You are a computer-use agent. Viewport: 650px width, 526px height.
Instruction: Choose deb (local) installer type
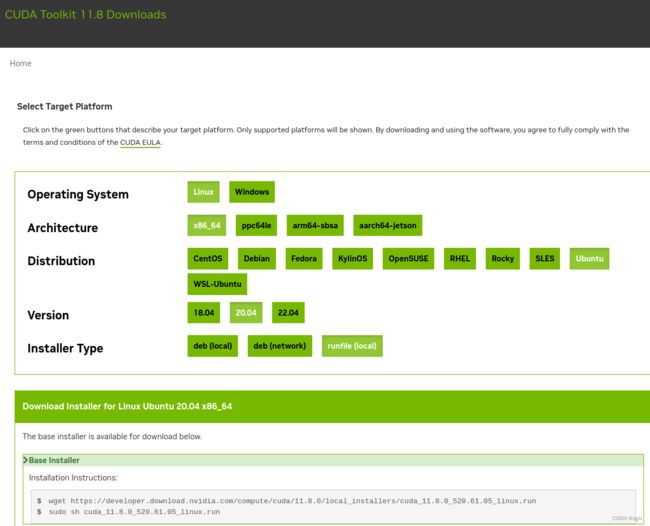coord(213,346)
